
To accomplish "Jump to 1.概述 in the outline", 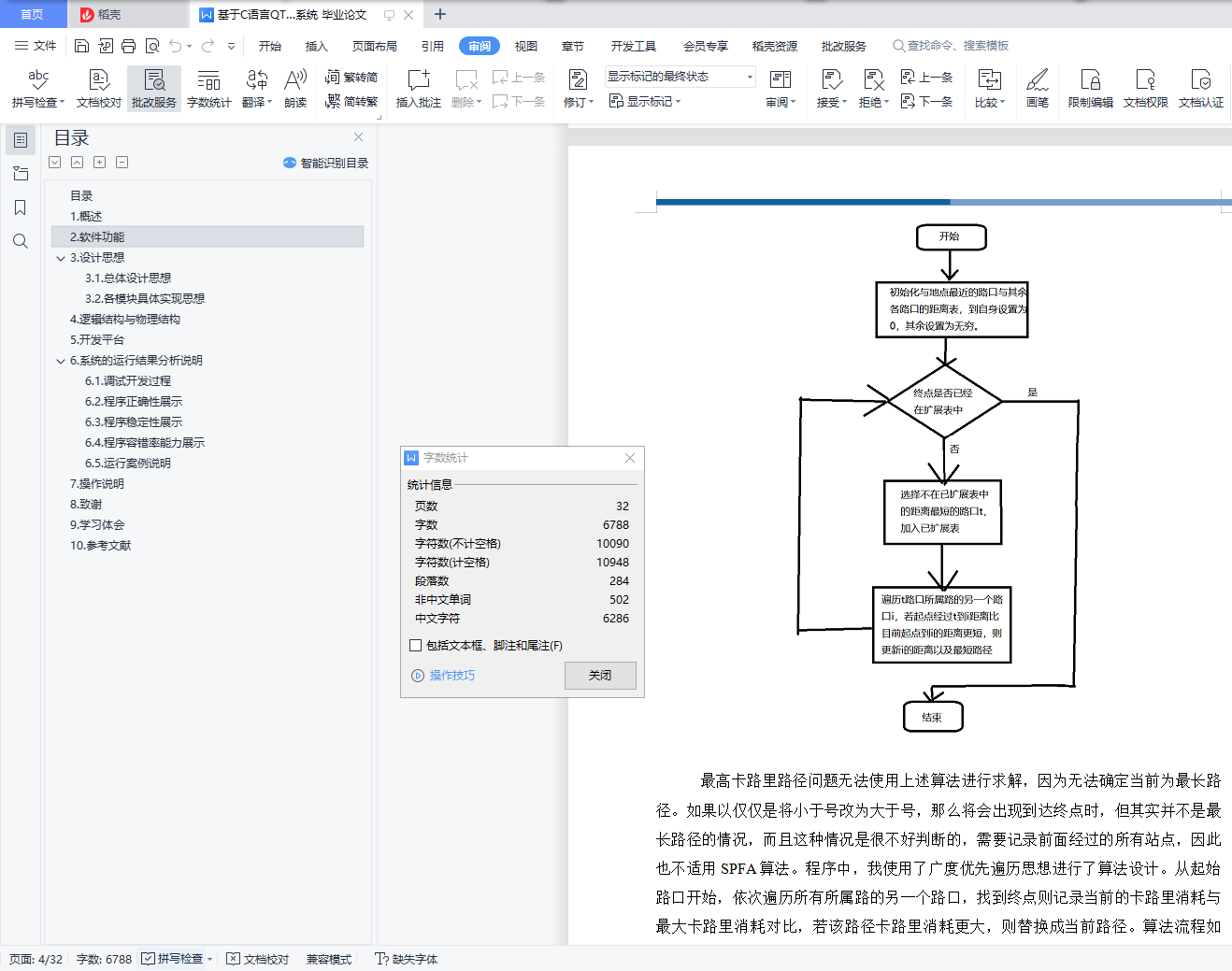I will (x=86, y=217).
